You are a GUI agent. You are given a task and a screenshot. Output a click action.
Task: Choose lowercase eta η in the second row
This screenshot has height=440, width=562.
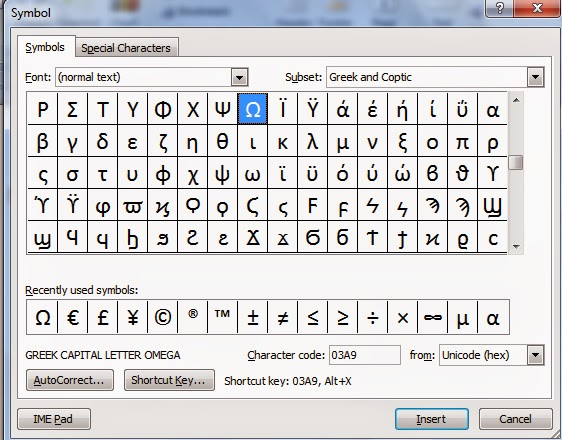(192, 141)
